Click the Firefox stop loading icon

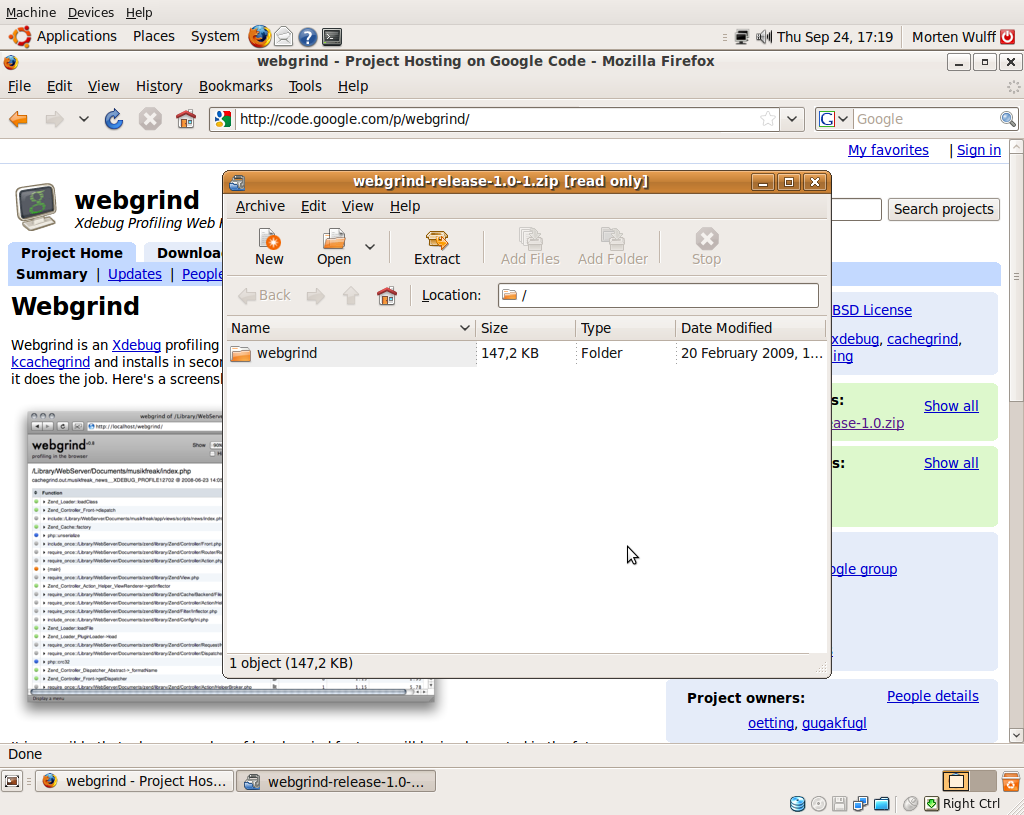tap(150, 120)
